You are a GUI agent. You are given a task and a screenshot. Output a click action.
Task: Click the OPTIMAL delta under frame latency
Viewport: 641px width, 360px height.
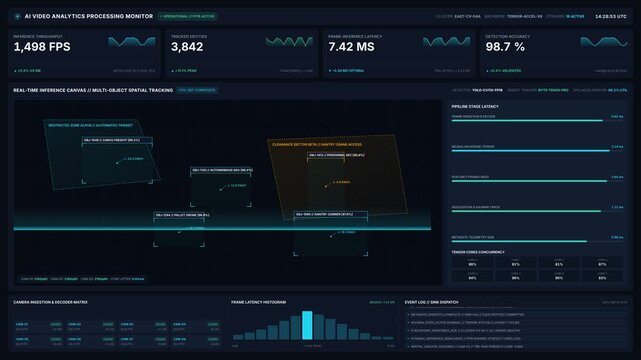click(x=346, y=71)
